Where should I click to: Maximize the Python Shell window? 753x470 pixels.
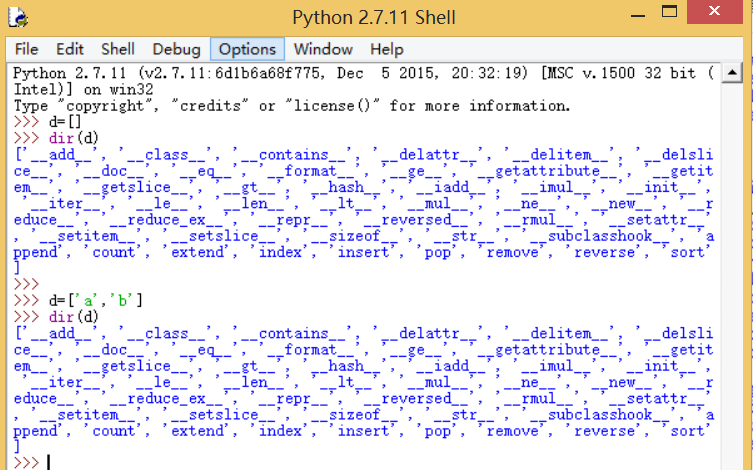669,12
